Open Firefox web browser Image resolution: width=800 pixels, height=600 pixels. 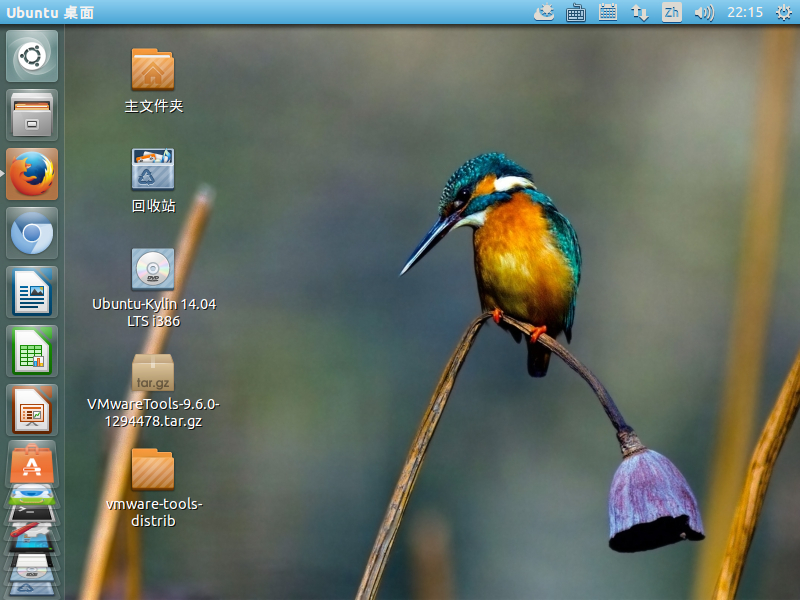coord(32,174)
